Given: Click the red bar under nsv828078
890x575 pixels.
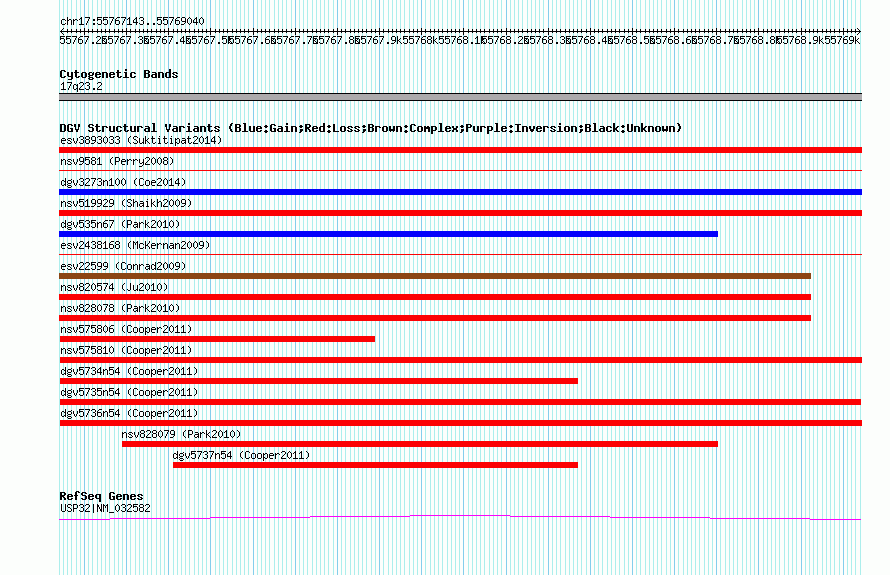Looking at the screenshot, I should 435,318.
